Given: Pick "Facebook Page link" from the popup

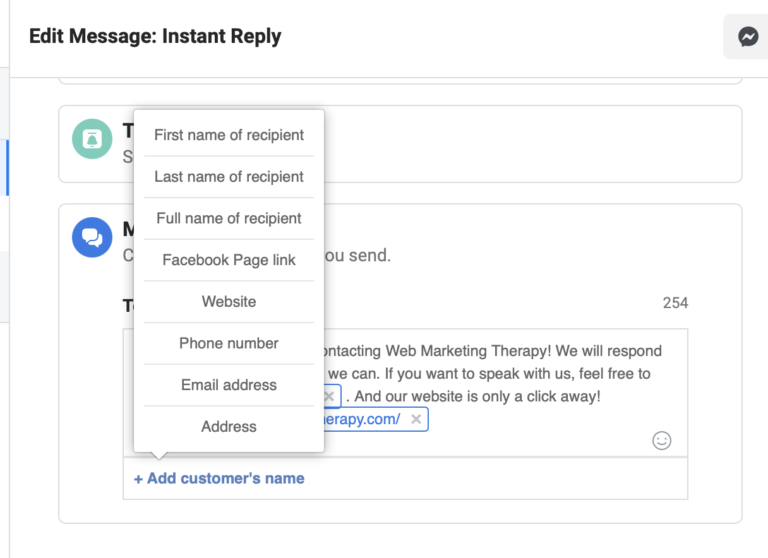Looking at the screenshot, I should coord(229,260).
